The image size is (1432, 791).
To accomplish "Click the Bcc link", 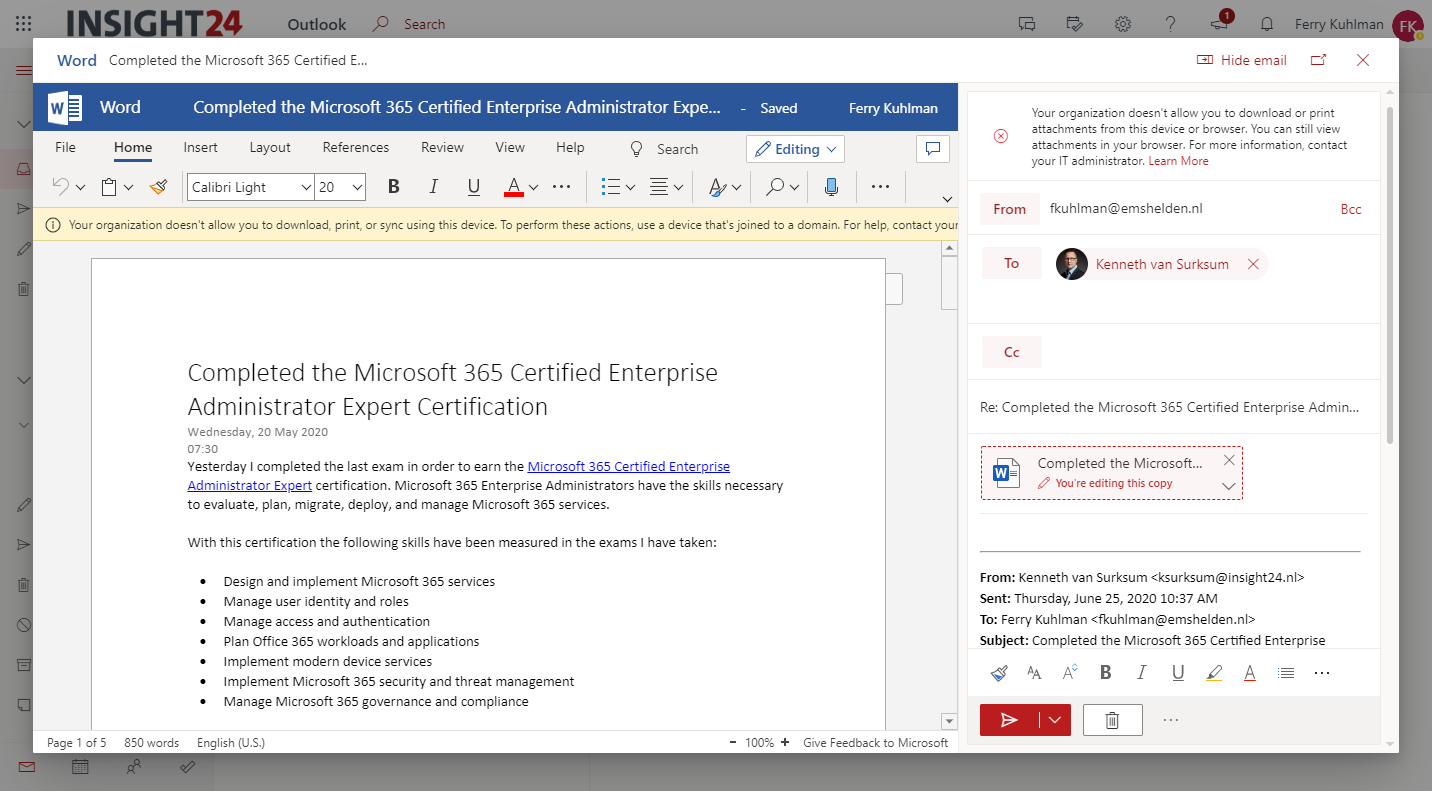I will 1351,209.
